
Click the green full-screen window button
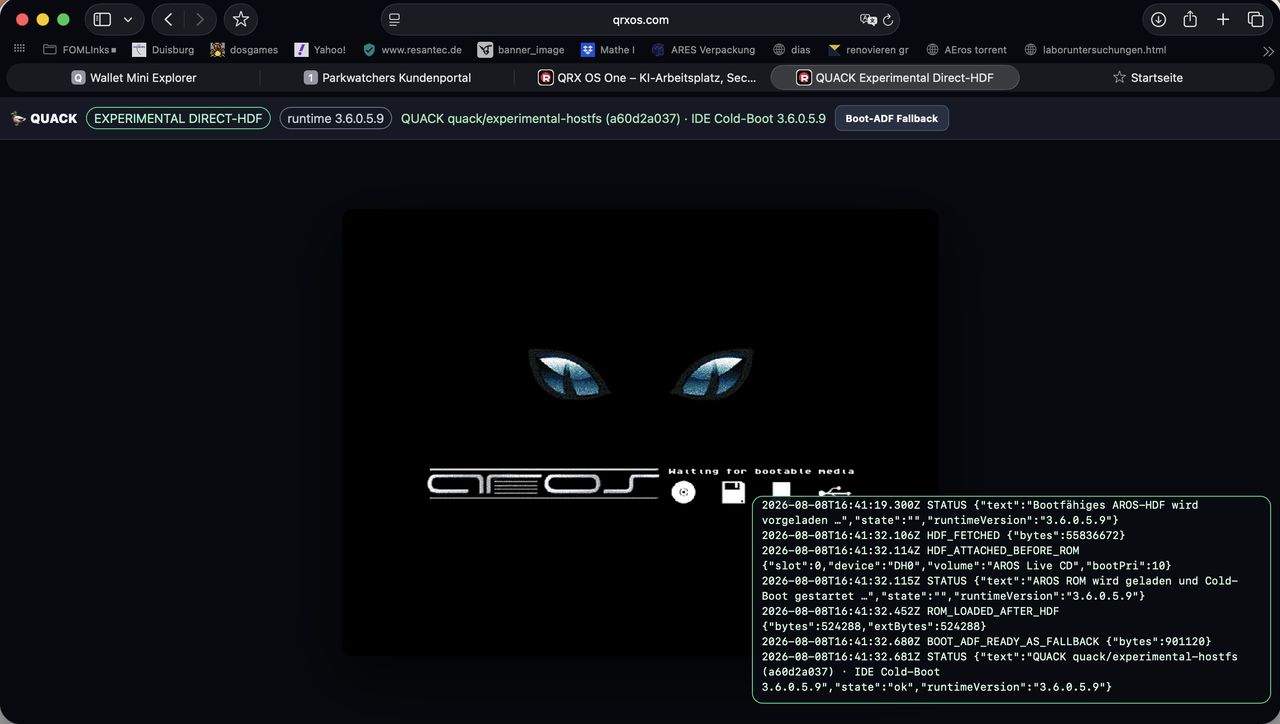(x=63, y=19)
